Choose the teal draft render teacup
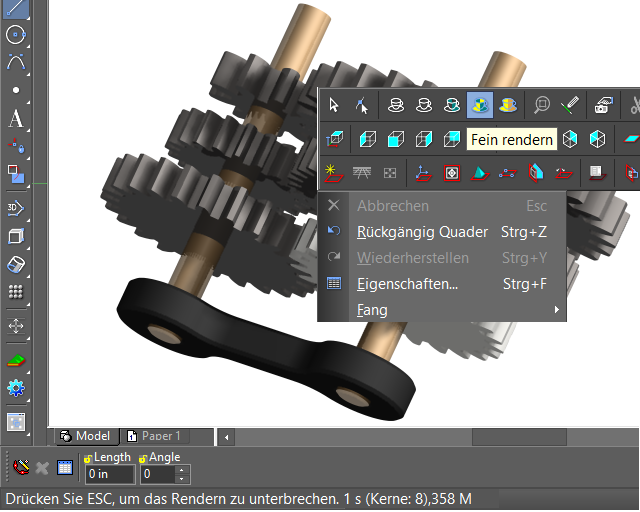 click(x=452, y=105)
